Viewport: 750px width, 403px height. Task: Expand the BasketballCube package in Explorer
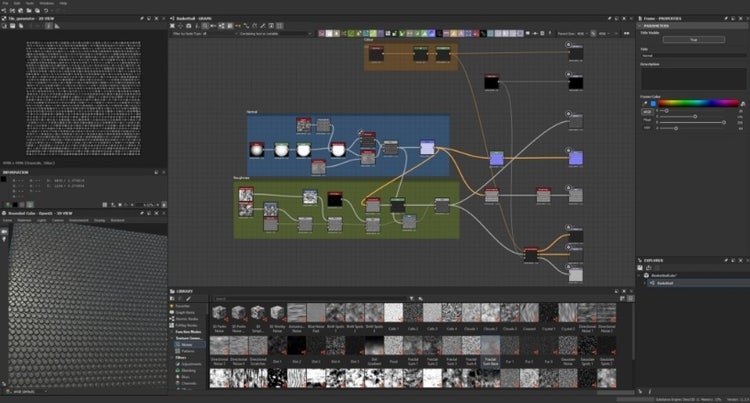click(x=645, y=273)
